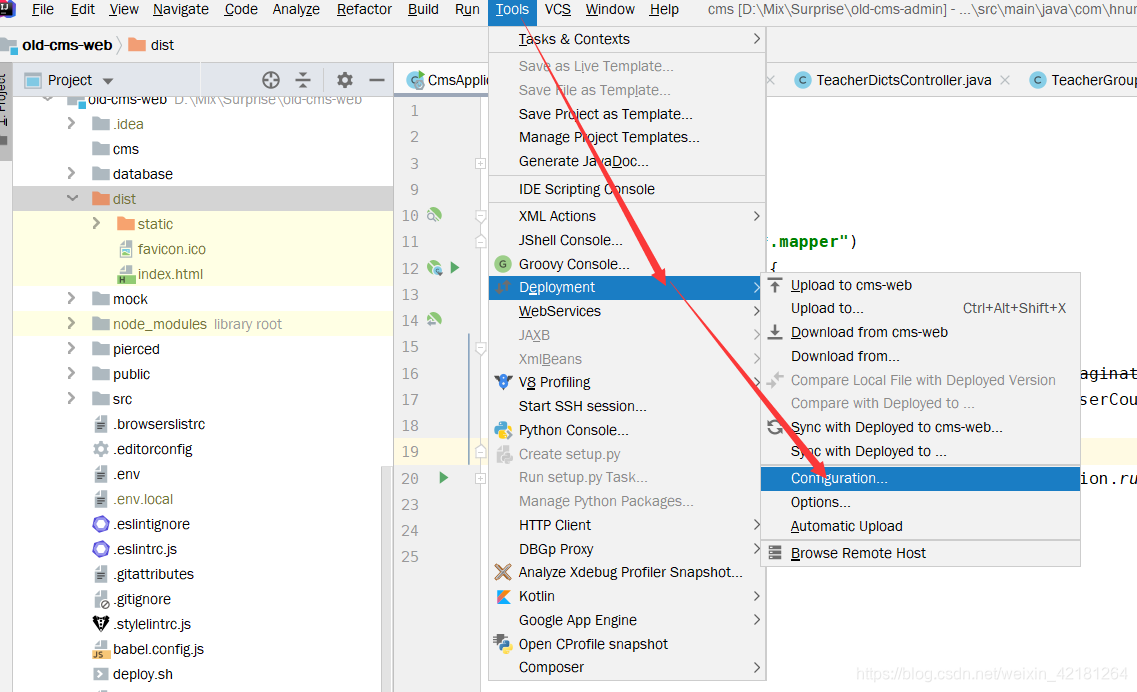Open Composer submenu
The height and width of the screenshot is (692, 1137).
click(x=627, y=667)
